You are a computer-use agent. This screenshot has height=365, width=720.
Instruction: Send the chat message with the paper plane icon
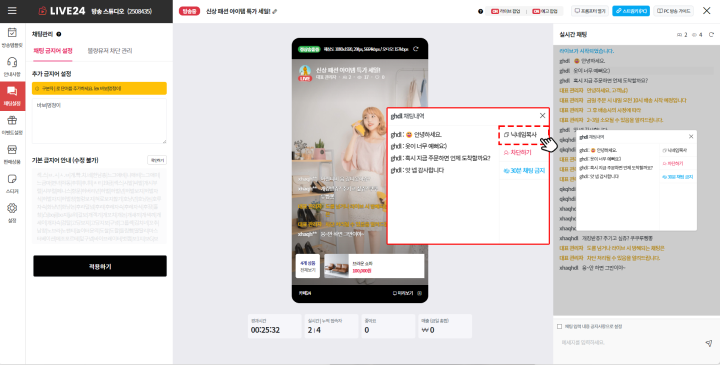709,343
